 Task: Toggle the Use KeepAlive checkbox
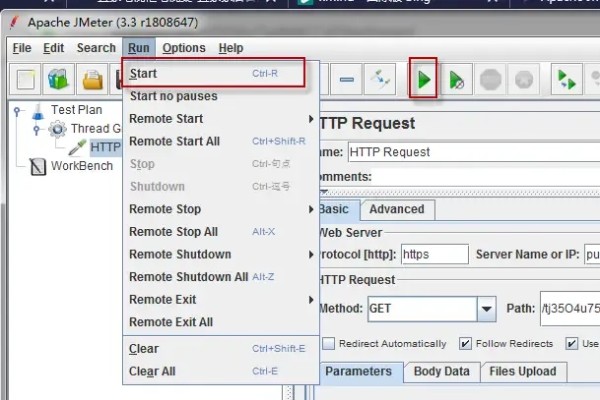pos(571,343)
